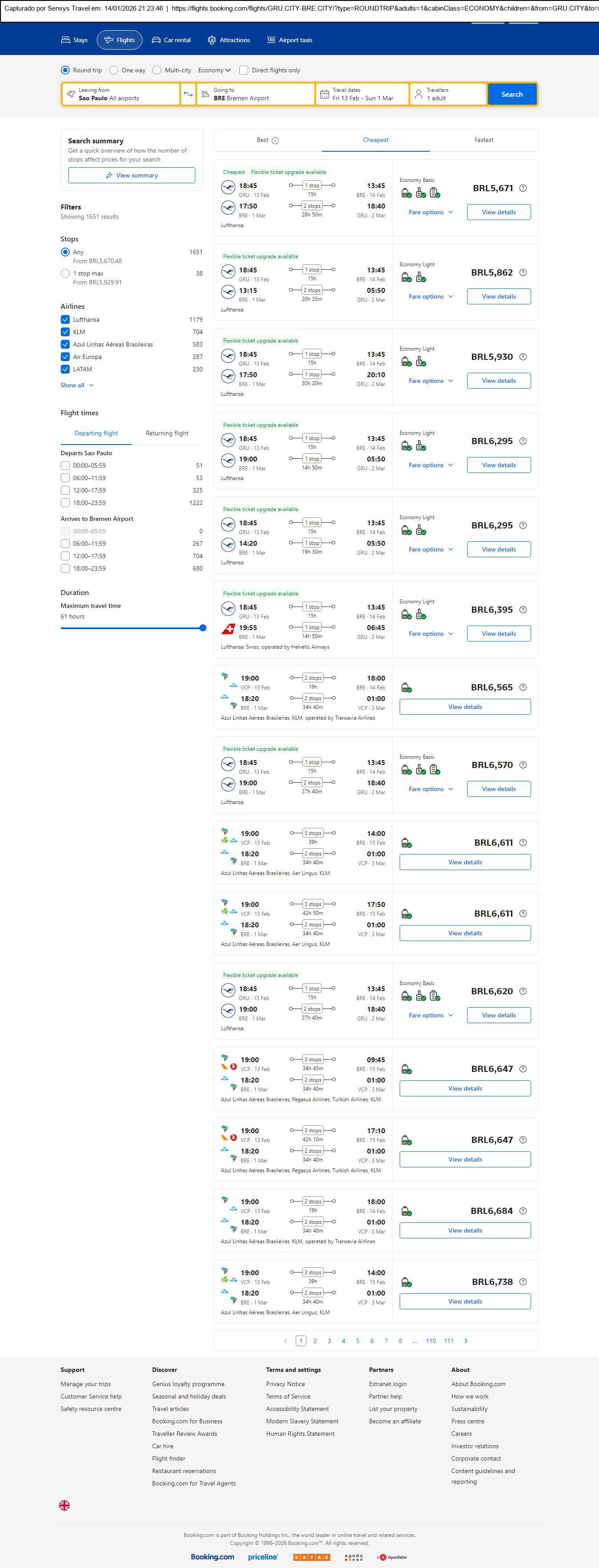Click the Maximum travel time slider handle

click(x=203, y=627)
